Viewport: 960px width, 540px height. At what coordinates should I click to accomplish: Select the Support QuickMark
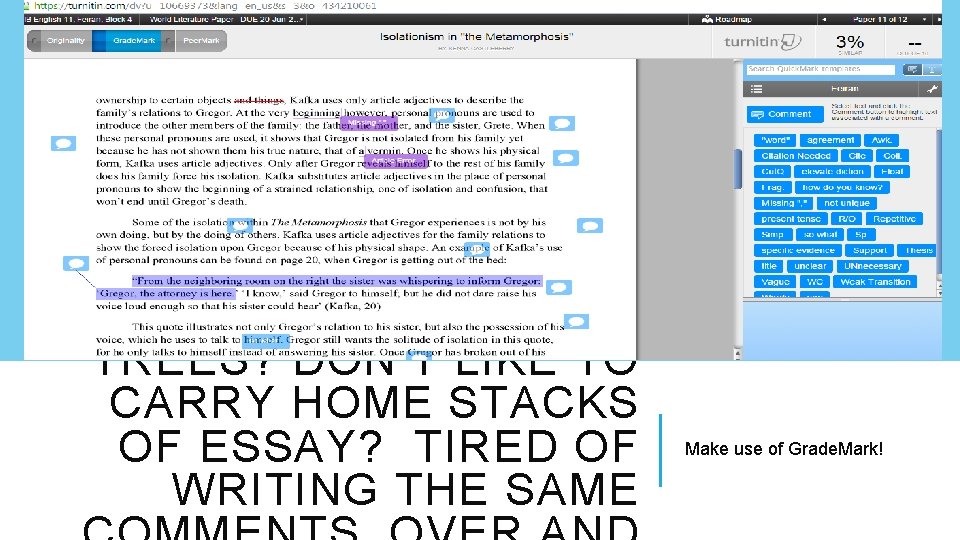click(869, 250)
